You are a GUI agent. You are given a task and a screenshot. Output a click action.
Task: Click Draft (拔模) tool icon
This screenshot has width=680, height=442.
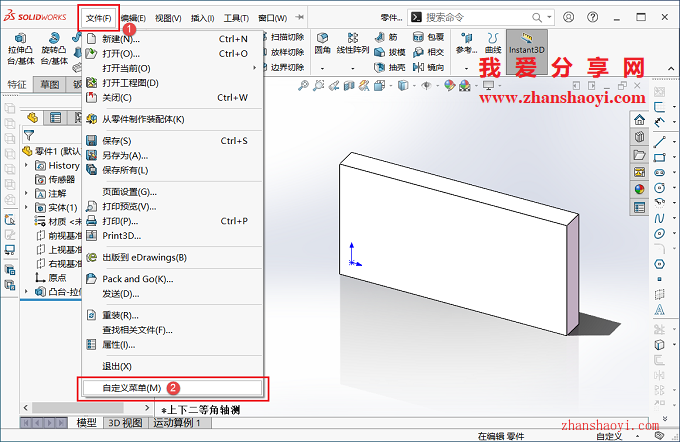[x=389, y=52]
